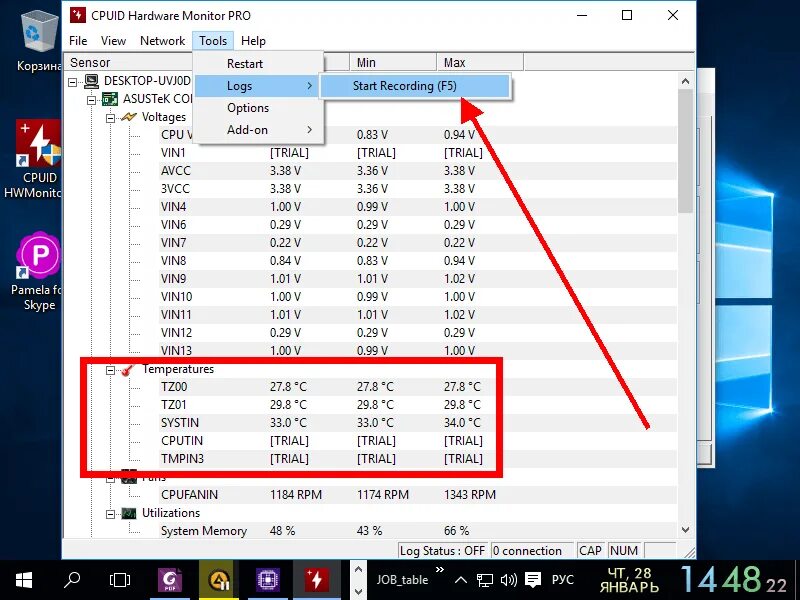The width and height of the screenshot is (800, 600).
Task: Click the Min column header
Action: [393, 63]
